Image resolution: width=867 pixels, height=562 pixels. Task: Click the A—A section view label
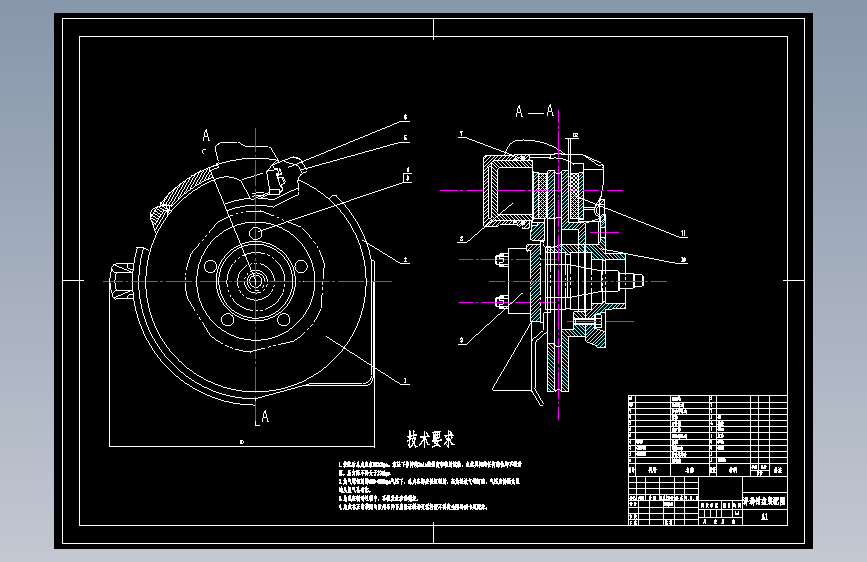535,112
